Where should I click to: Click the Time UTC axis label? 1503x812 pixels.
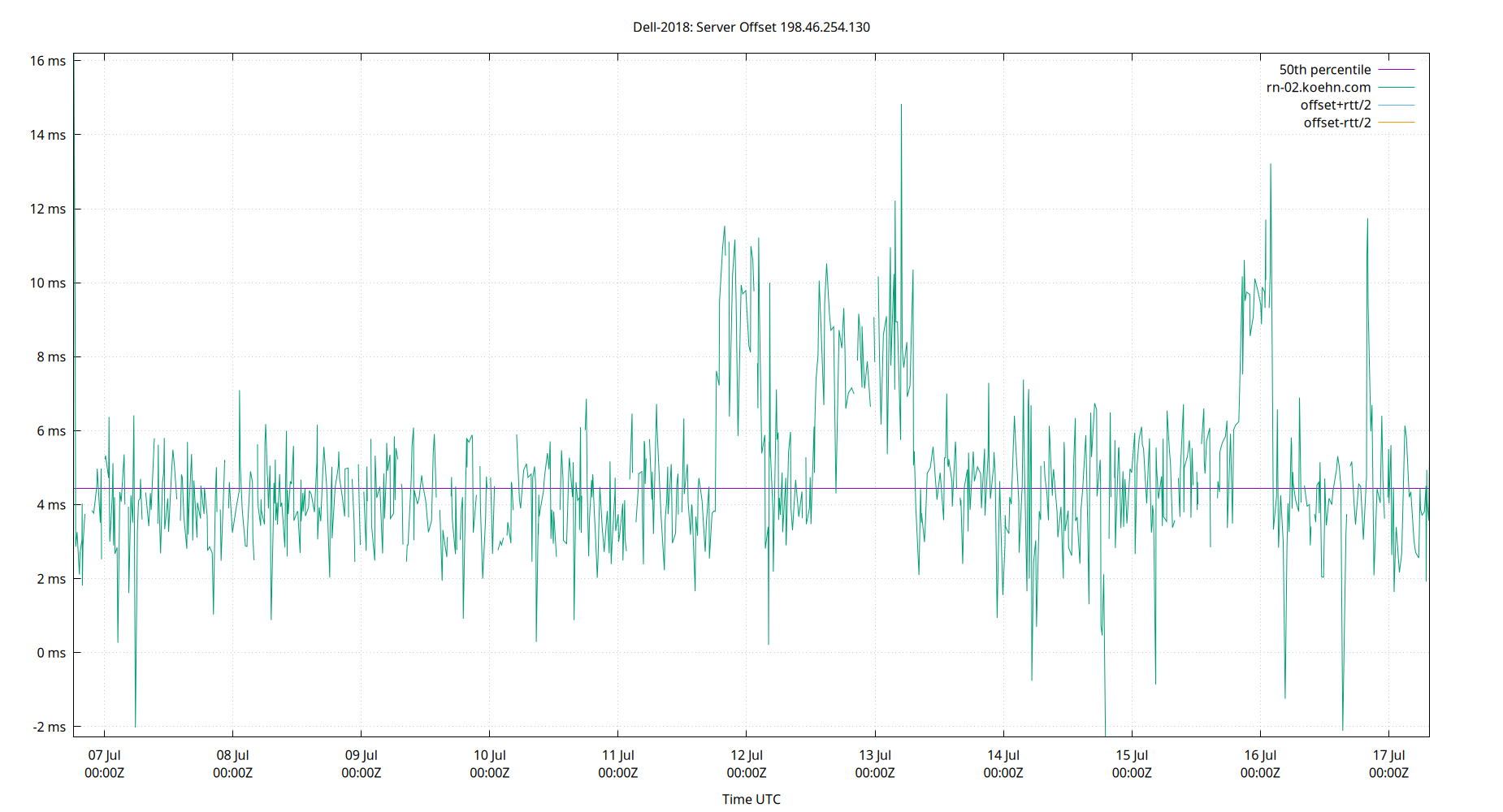click(x=751, y=799)
